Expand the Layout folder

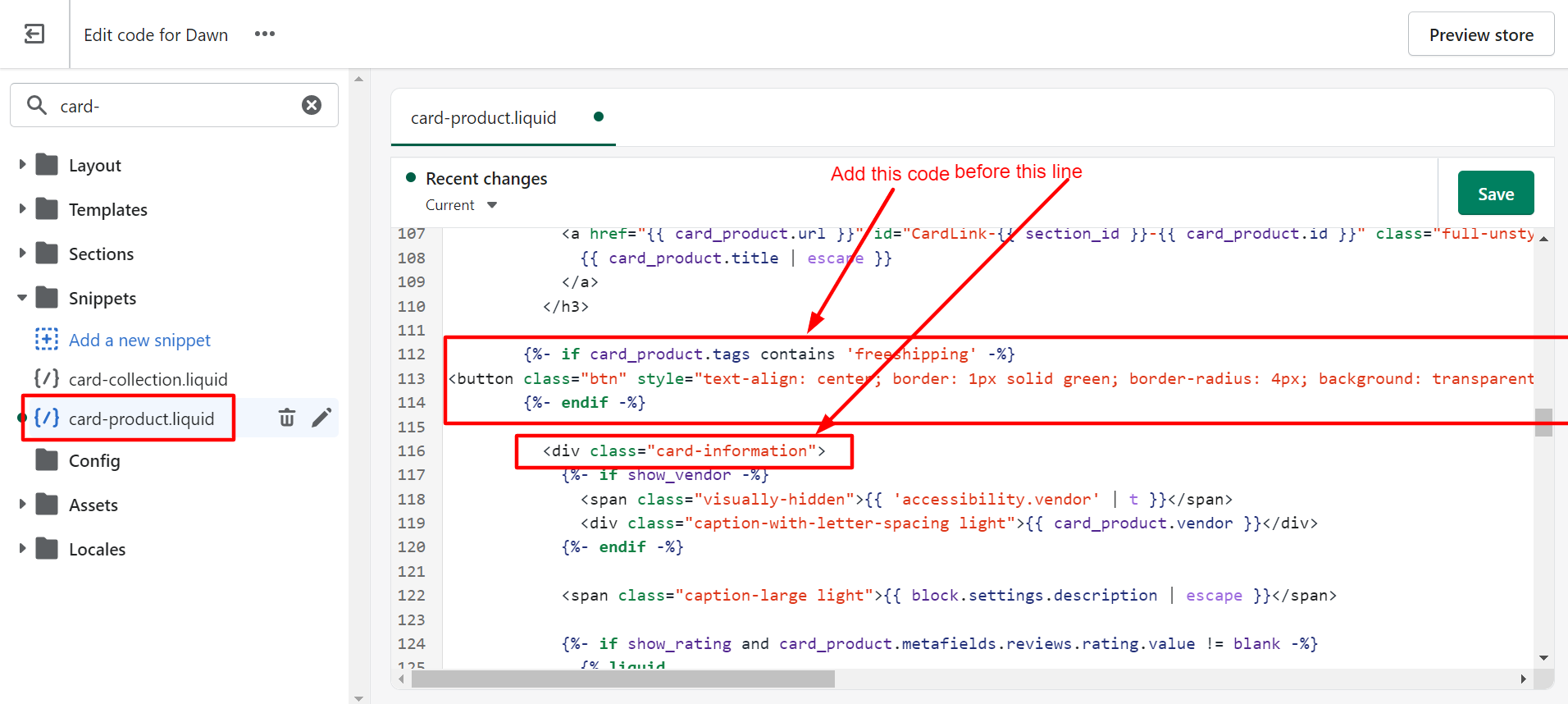point(22,165)
